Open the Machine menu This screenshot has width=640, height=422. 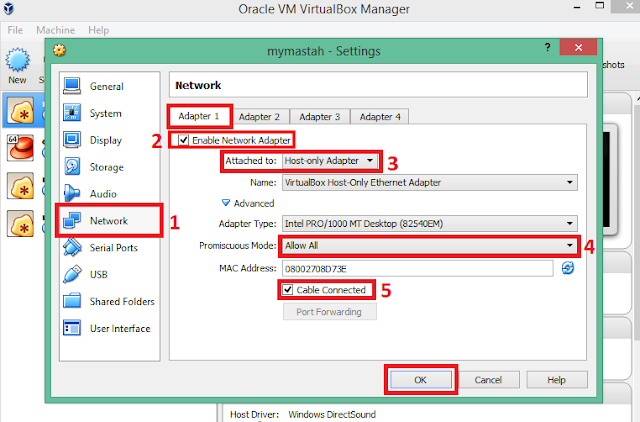56,30
